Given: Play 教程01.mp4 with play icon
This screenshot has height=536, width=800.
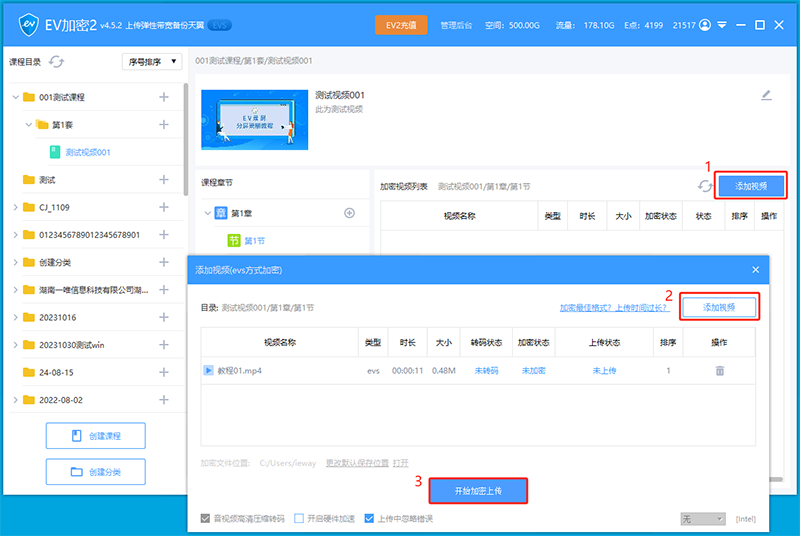Looking at the screenshot, I should [208, 370].
